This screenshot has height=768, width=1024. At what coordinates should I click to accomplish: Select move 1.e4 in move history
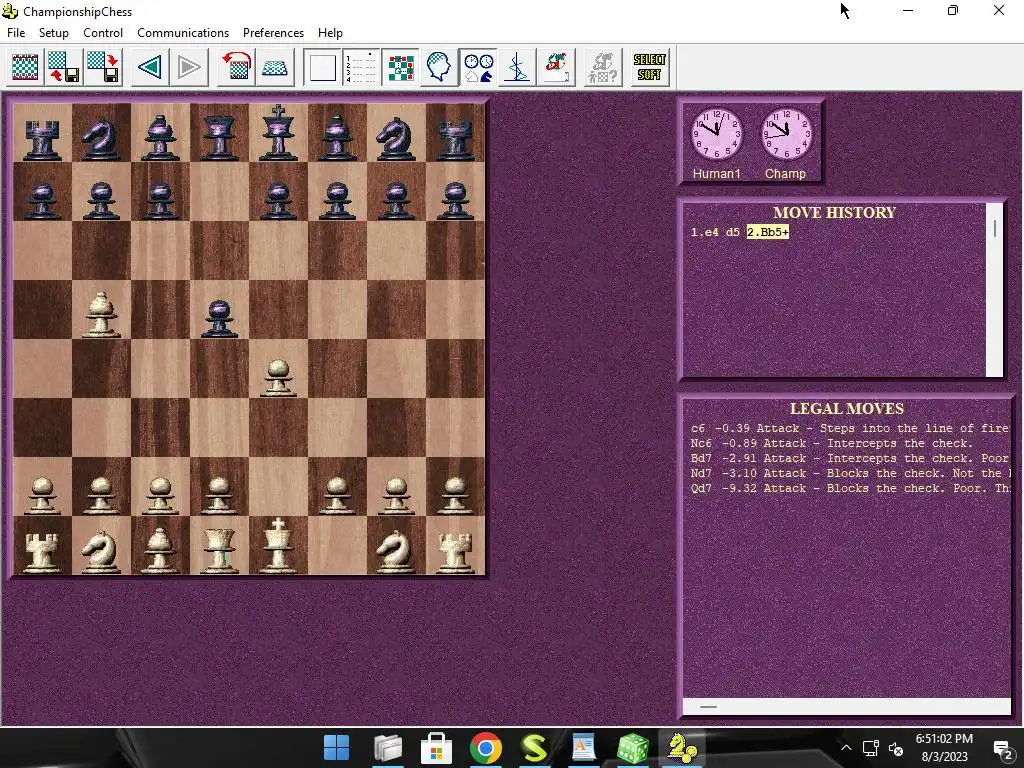click(x=705, y=232)
